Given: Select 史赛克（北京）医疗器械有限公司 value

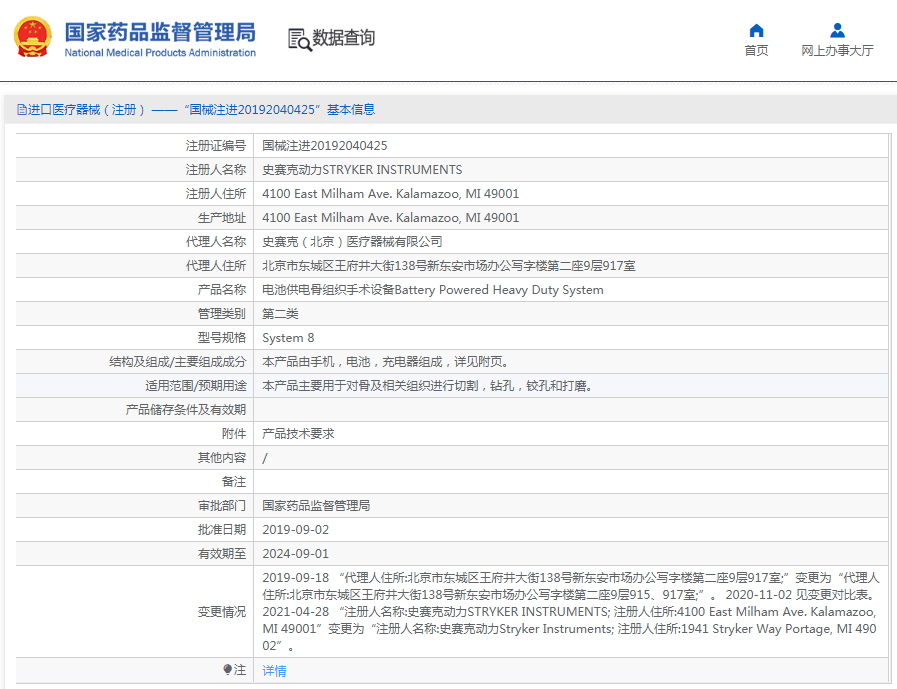Looking at the screenshot, I should tap(352, 242).
